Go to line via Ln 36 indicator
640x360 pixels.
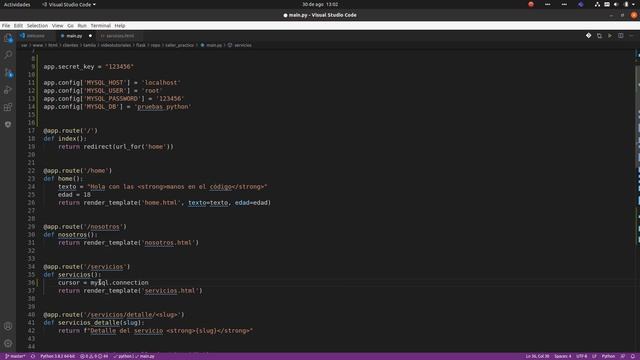[x=538, y=356]
